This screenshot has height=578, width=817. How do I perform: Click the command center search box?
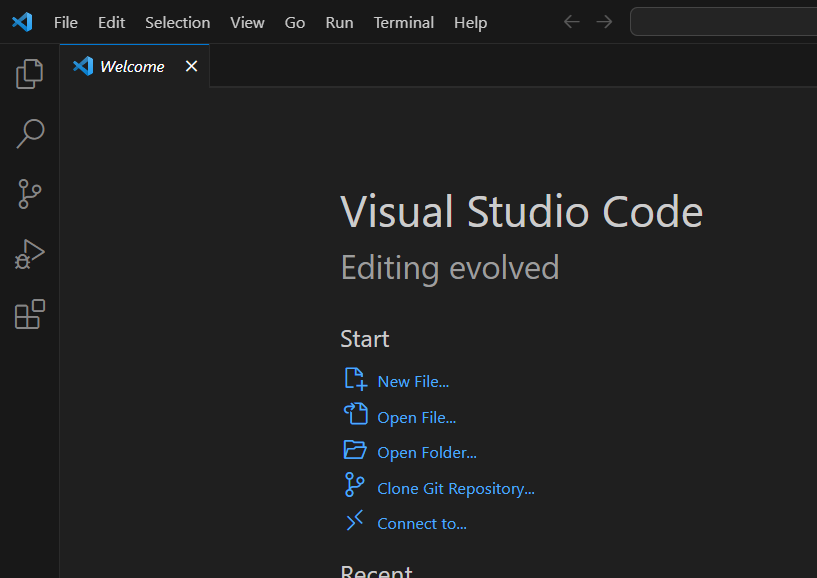pyautogui.click(x=724, y=22)
